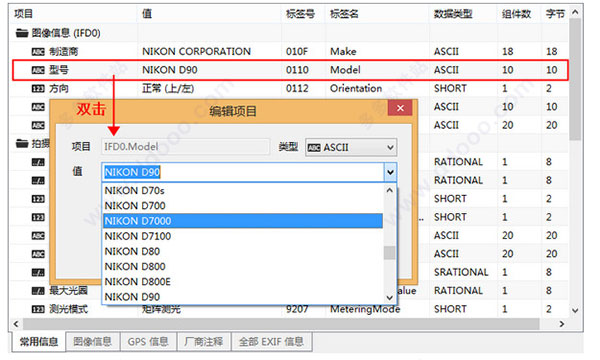Collapse the 值 combo box dropdown arrow
600x360 pixels.
click(x=390, y=173)
